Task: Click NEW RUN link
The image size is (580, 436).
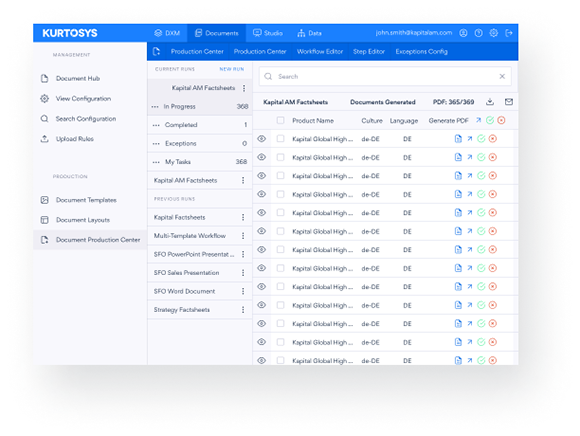Action: 232,69
